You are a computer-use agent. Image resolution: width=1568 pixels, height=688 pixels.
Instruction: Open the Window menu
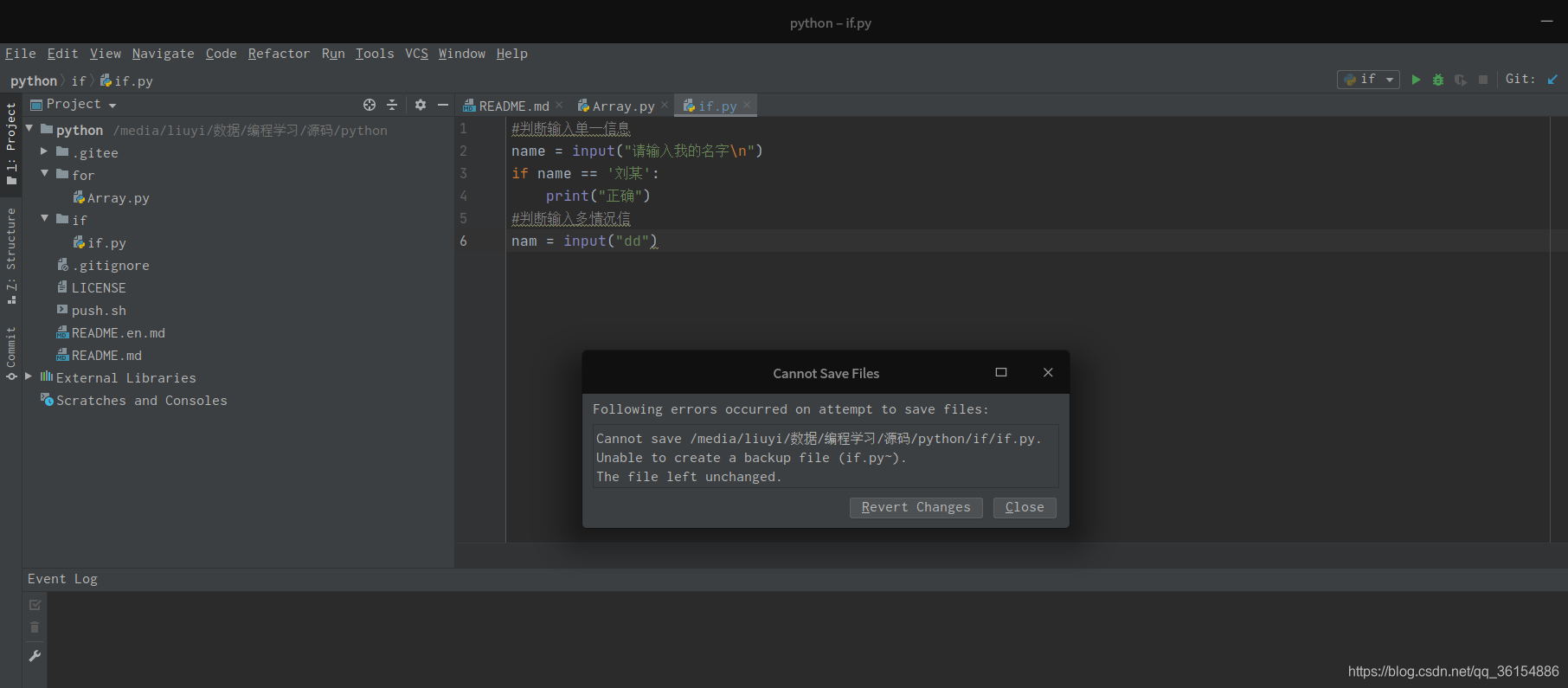[462, 54]
